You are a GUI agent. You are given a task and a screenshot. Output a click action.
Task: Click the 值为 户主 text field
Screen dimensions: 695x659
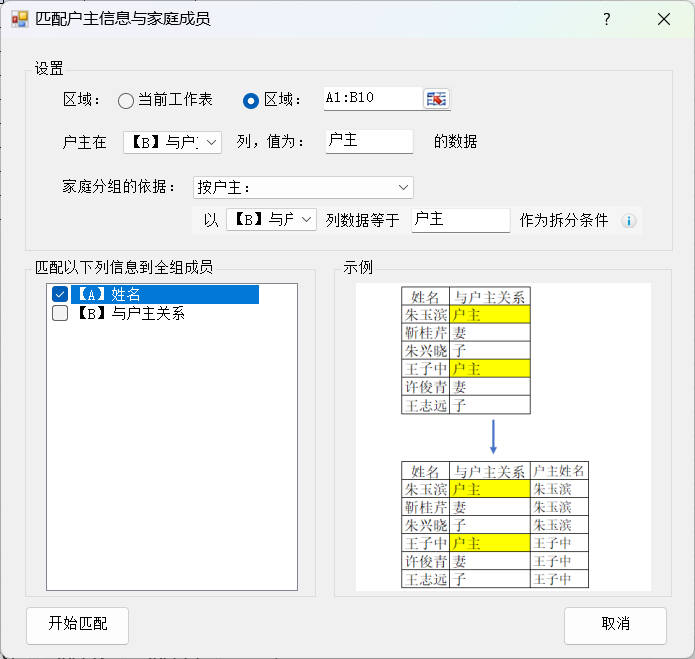click(369, 141)
